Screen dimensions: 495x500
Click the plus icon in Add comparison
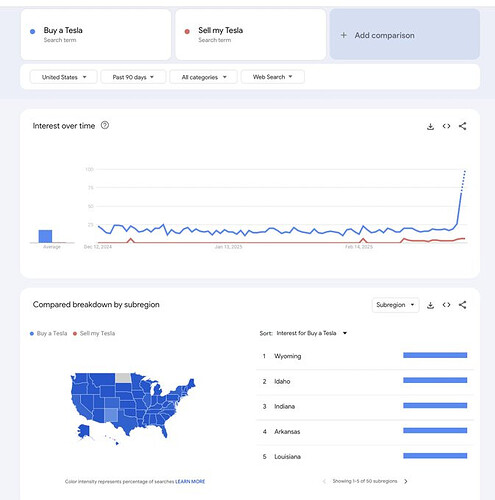[x=344, y=35]
